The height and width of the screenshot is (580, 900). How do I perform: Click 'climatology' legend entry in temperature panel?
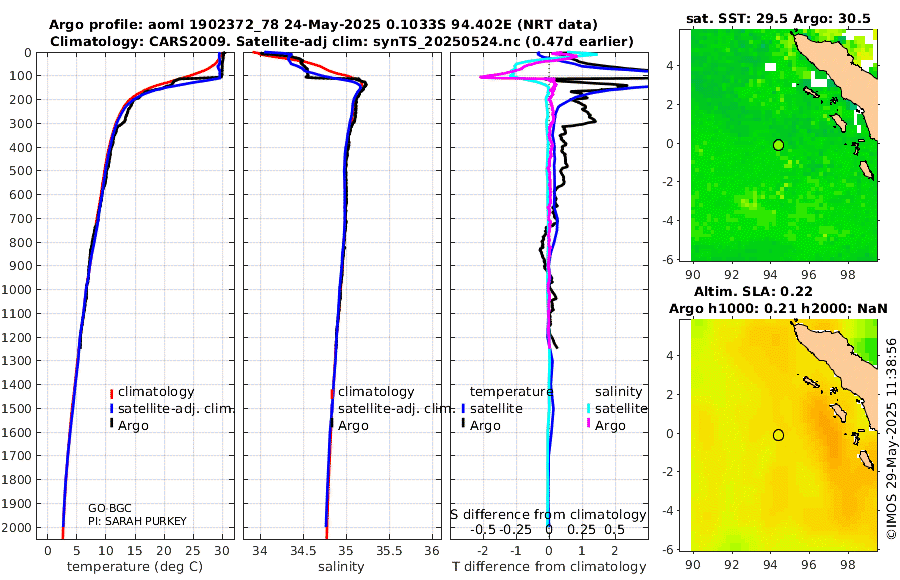coord(156,392)
